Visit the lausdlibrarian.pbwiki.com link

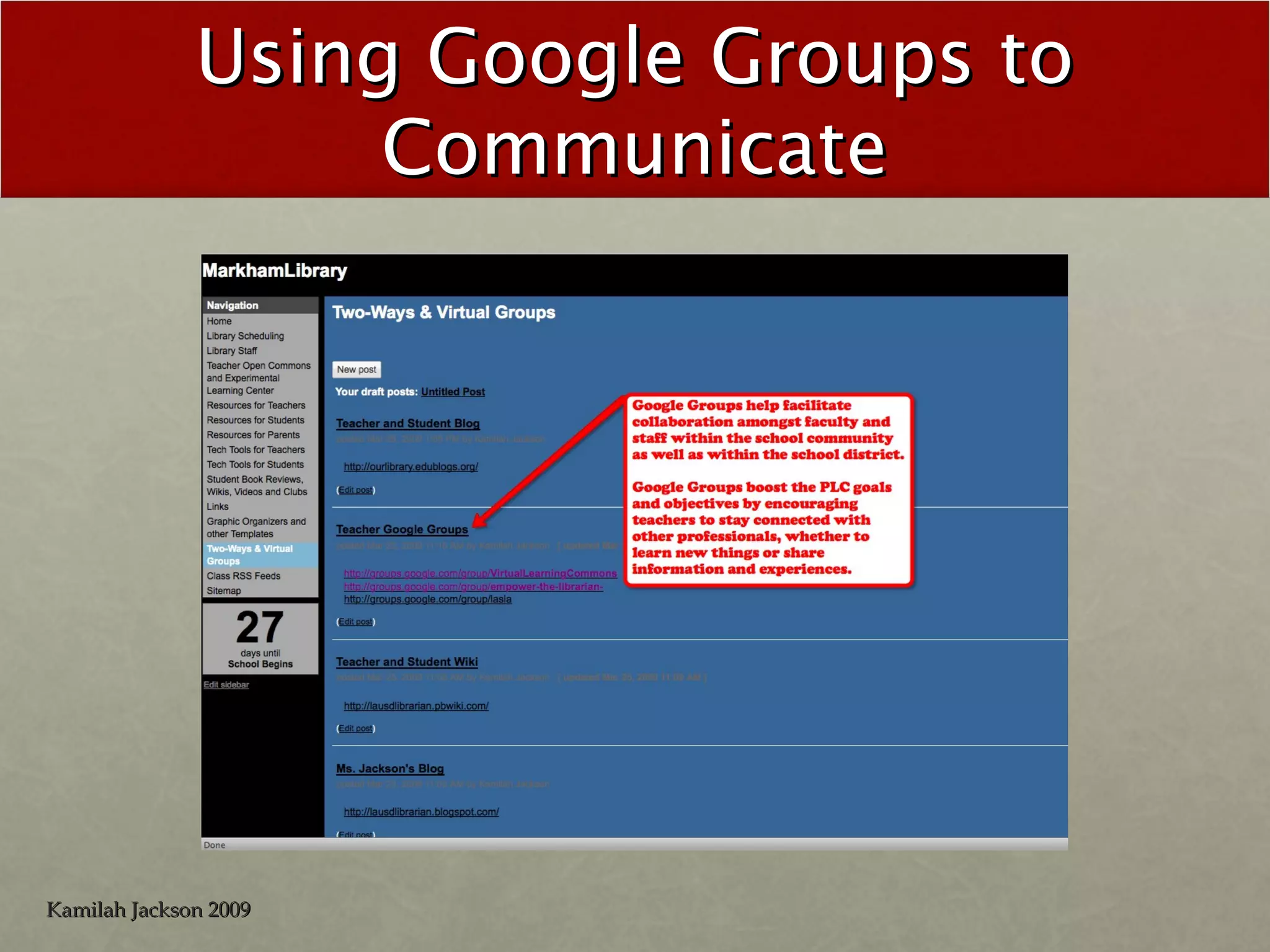pos(416,706)
